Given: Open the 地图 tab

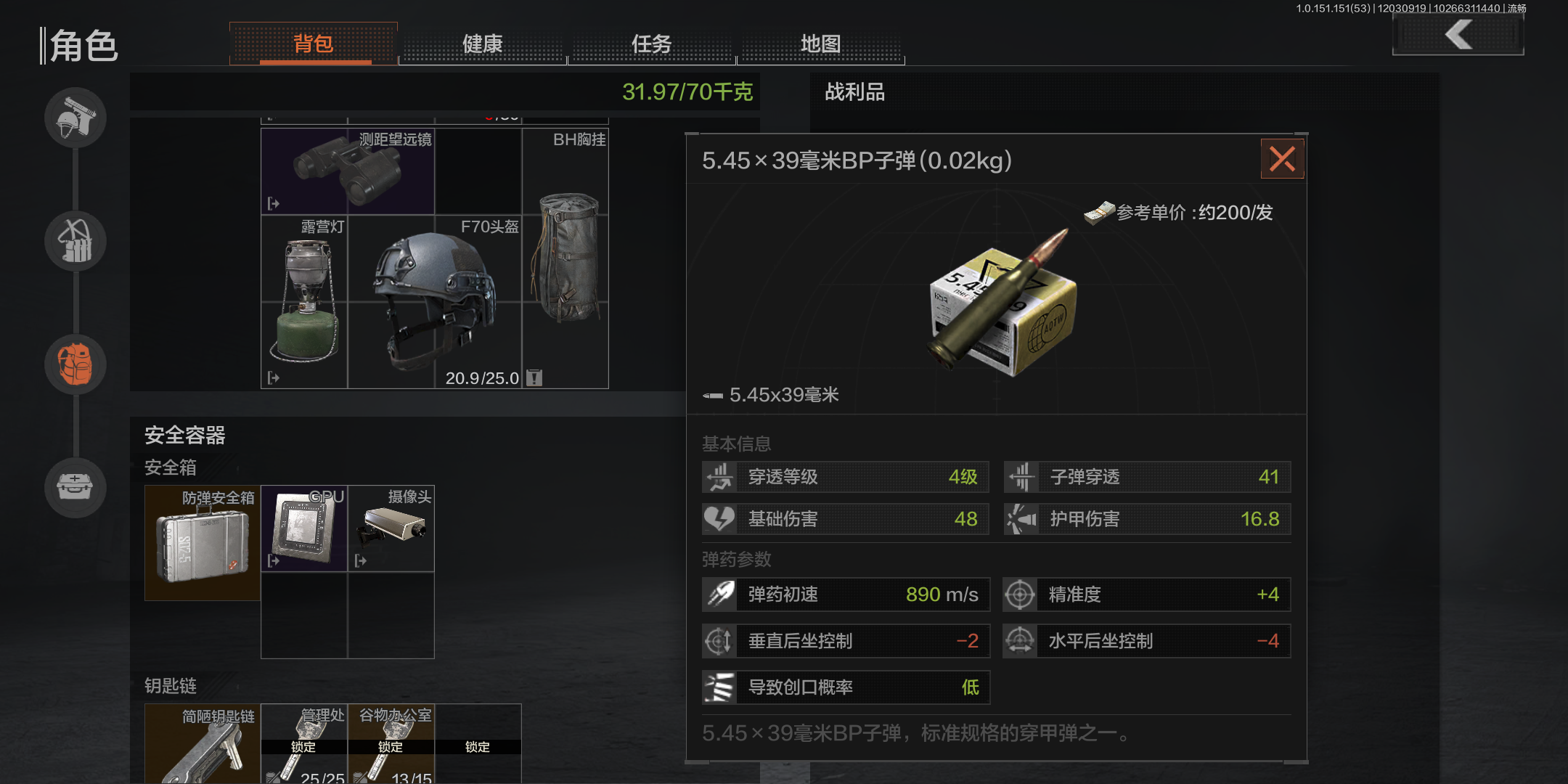Looking at the screenshot, I should (x=821, y=44).
